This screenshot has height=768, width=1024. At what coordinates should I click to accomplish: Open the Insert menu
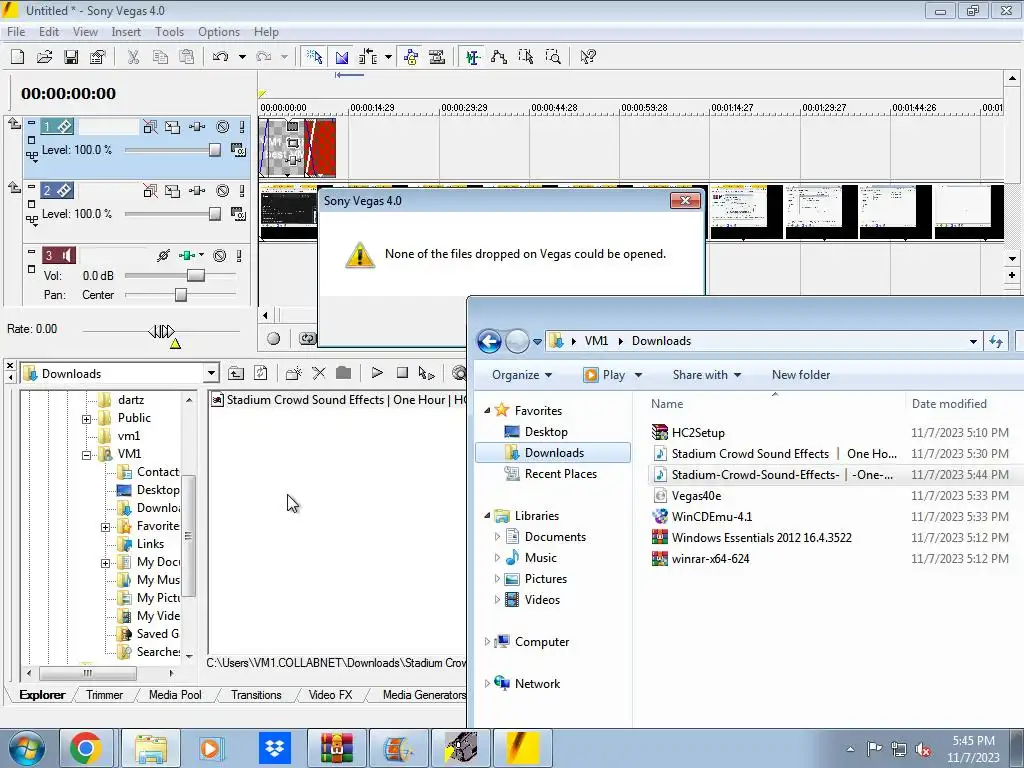[x=126, y=31]
